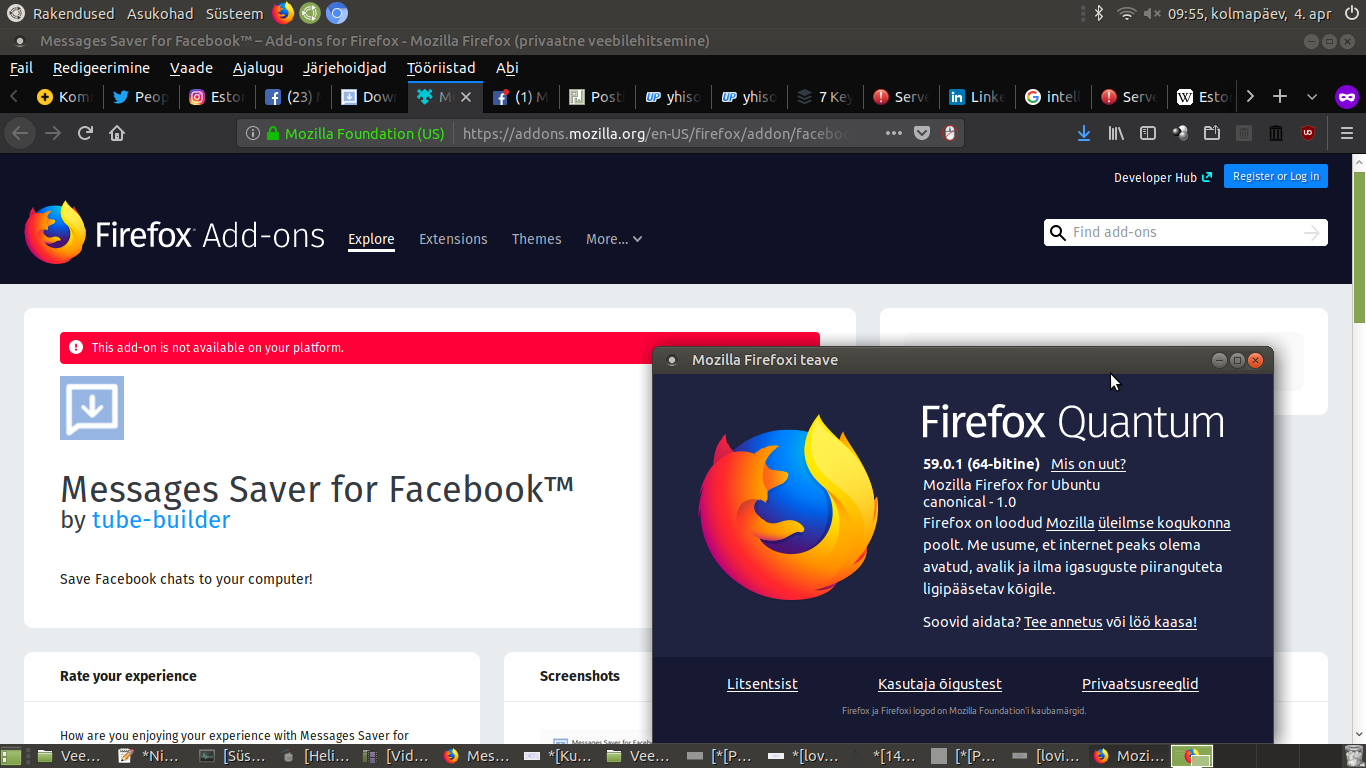This screenshot has width=1366, height=768.
Task: Click the Themes navigation link
Action: pos(536,239)
